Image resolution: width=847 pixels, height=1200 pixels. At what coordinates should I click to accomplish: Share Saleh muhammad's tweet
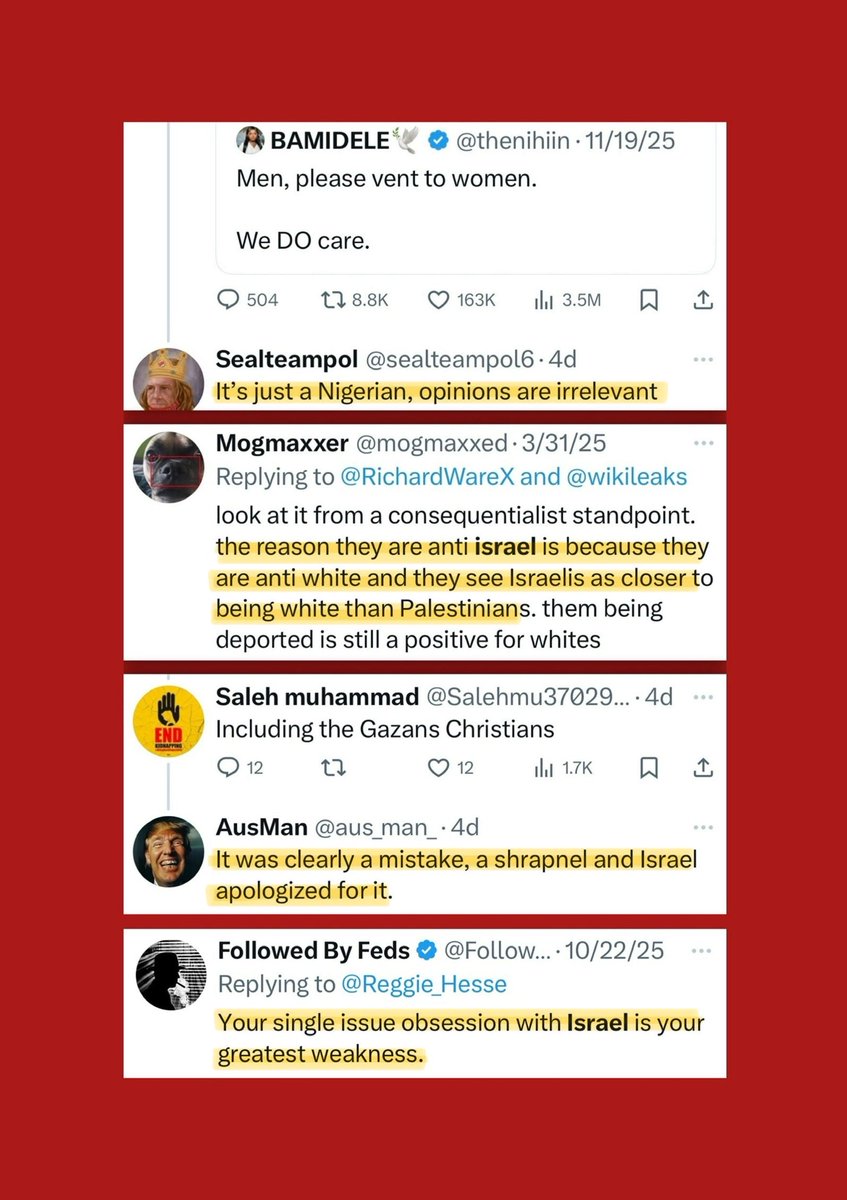703,768
